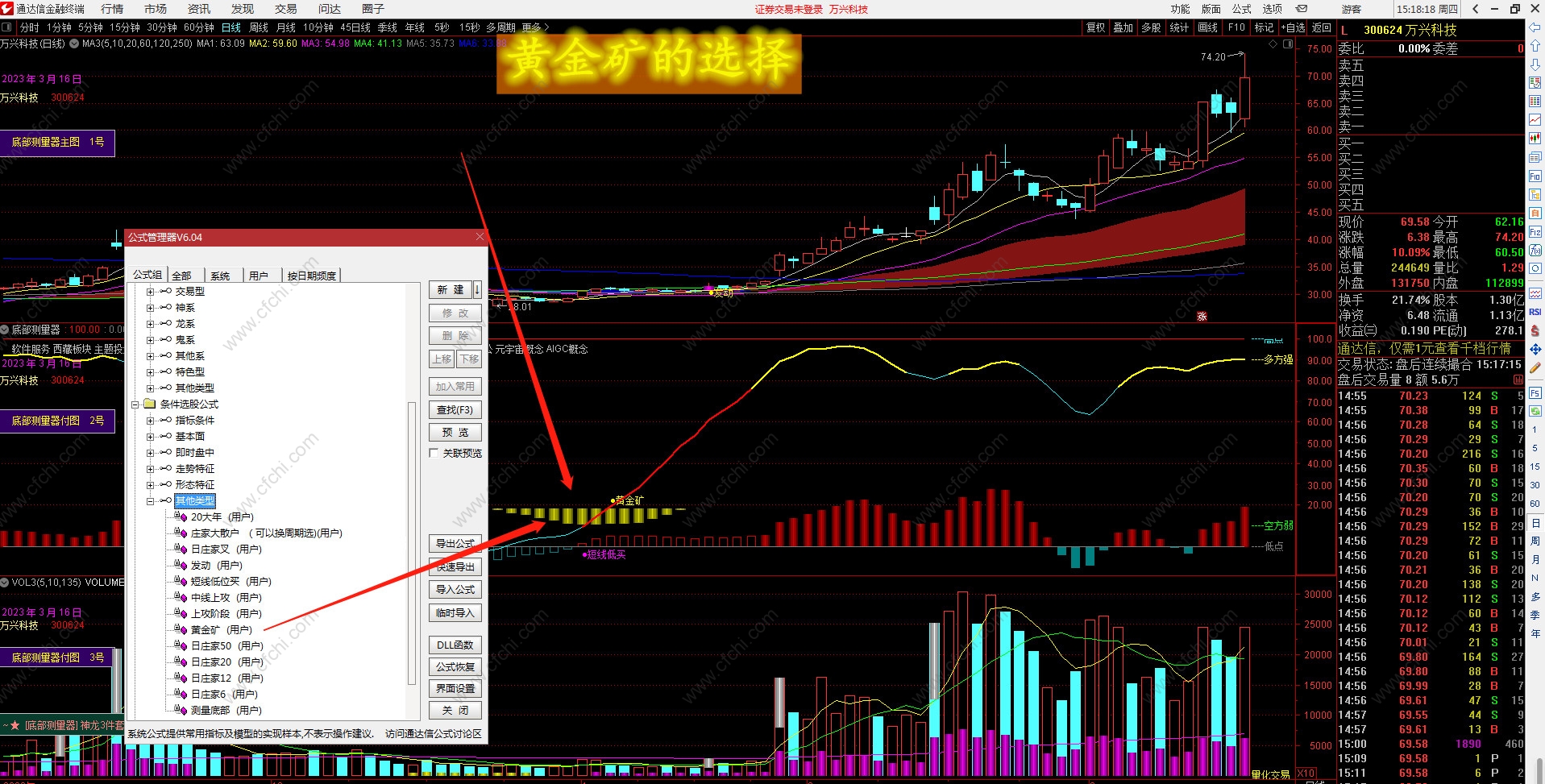The width and height of the screenshot is (1545, 784).
Task: Open the multi-window icon in right sidebar
Action: pos(1535,156)
